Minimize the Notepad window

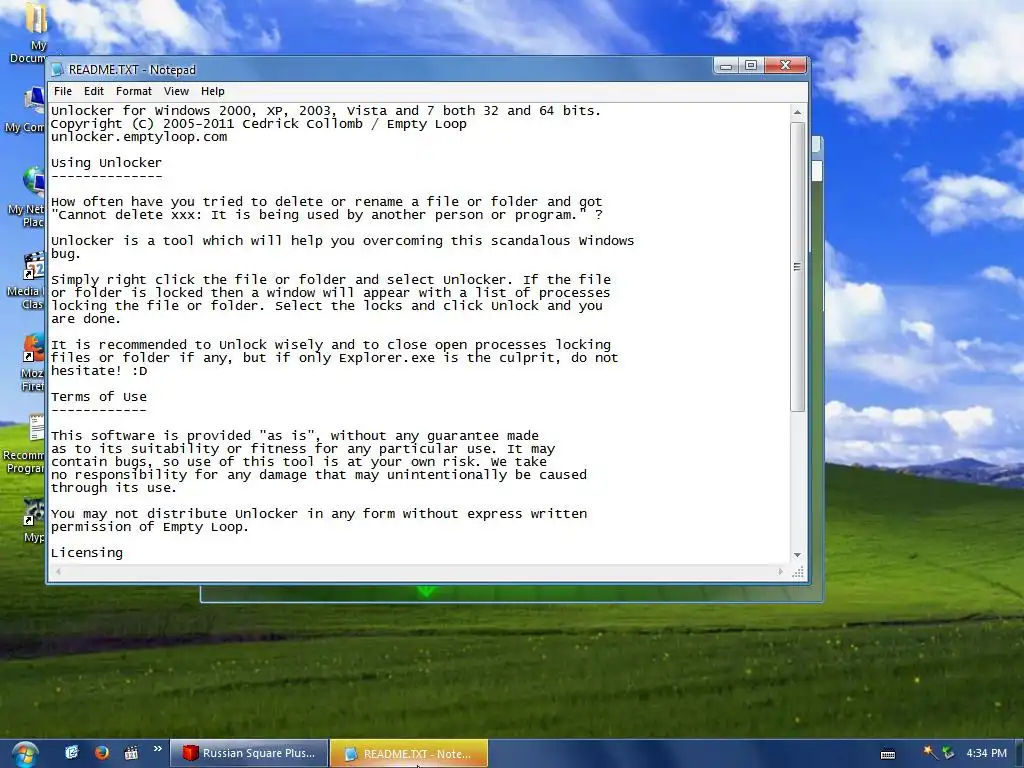click(726, 65)
